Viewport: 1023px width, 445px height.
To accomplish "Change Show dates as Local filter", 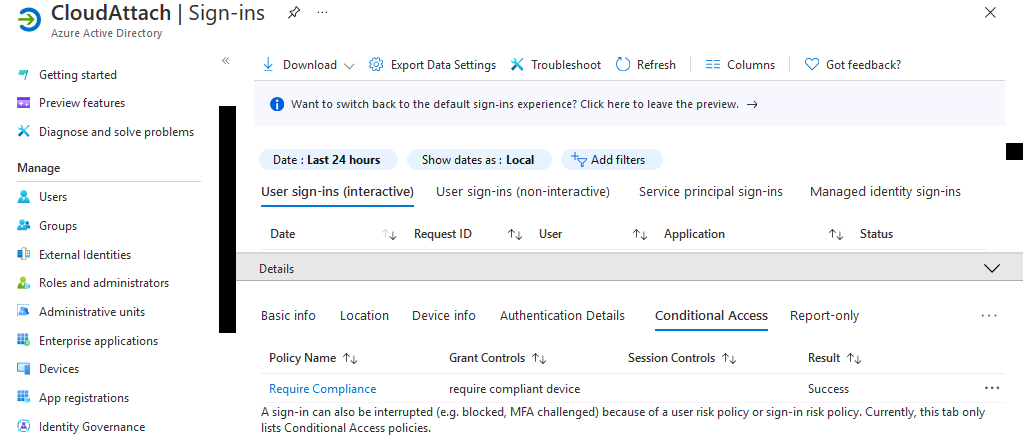I will [479, 160].
